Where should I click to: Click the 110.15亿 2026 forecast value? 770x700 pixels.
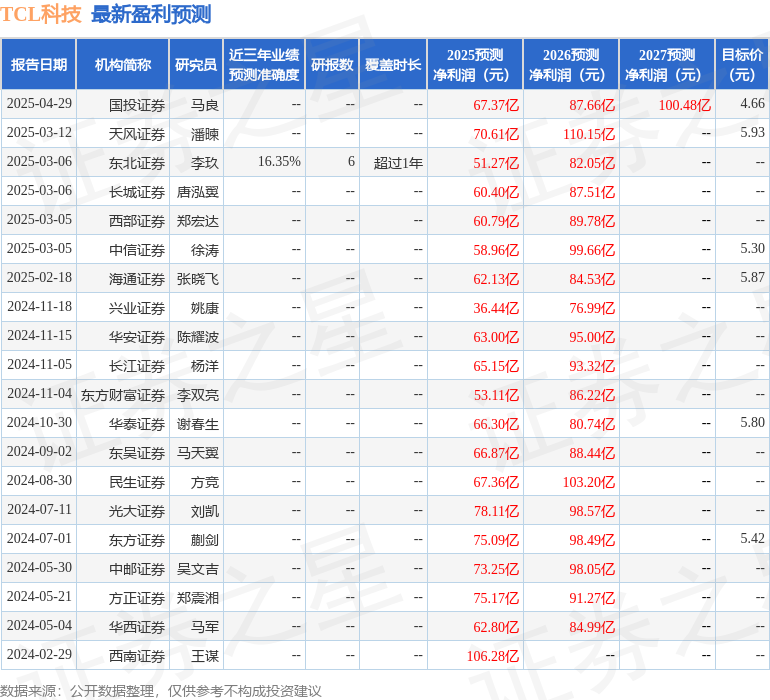(x=589, y=134)
